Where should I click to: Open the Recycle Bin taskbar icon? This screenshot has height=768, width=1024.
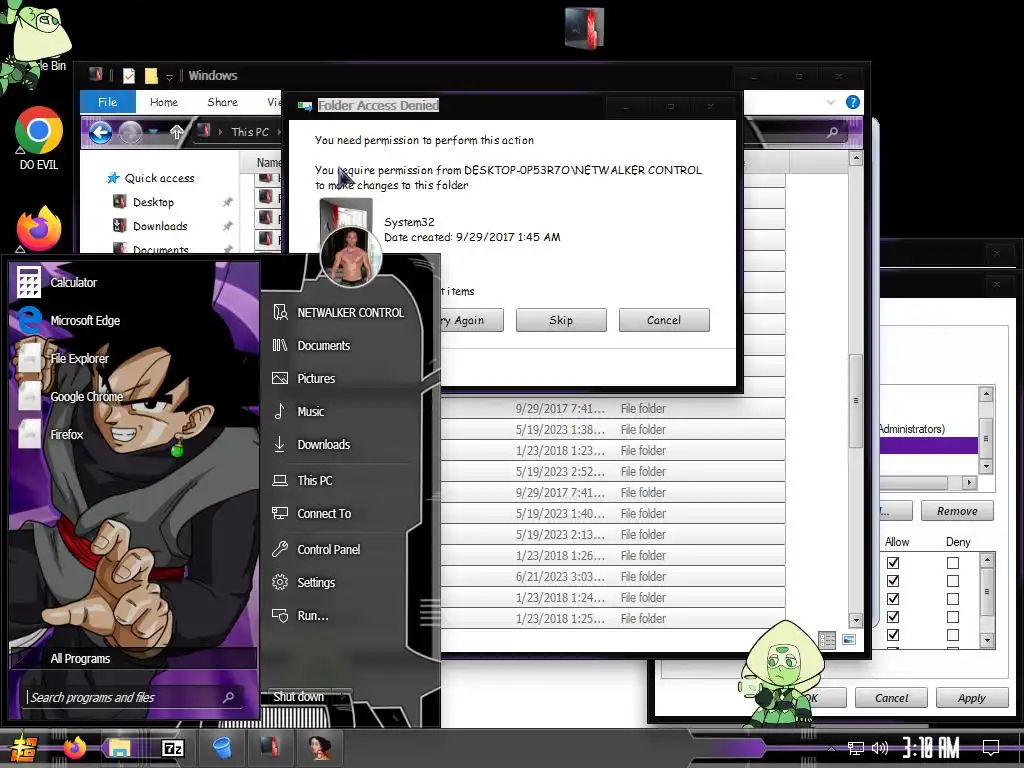222,748
